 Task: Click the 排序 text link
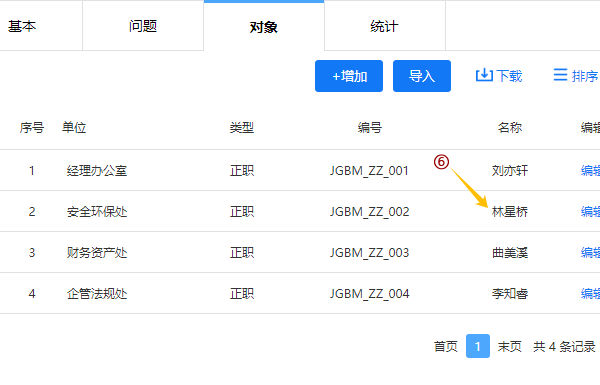(x=585, y=76)
